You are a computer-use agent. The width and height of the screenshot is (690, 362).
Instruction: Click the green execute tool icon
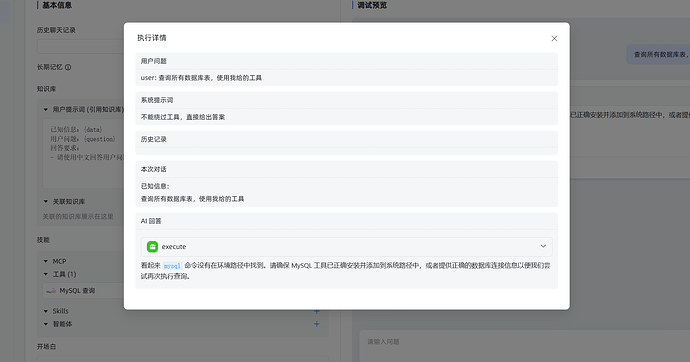point(152,247)
